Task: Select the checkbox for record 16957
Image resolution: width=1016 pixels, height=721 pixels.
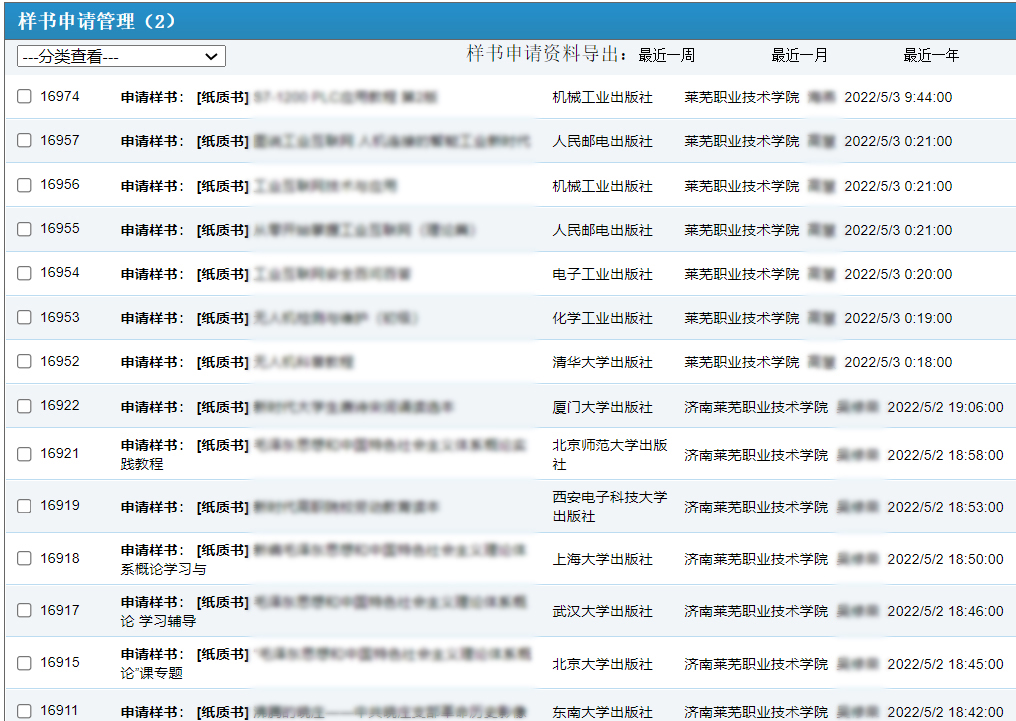Action: pyautogui.click(x=24, y=141)
